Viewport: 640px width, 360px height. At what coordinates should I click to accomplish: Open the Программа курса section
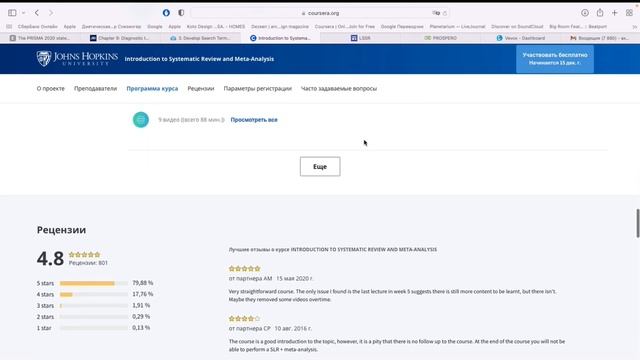coord(152,89)
